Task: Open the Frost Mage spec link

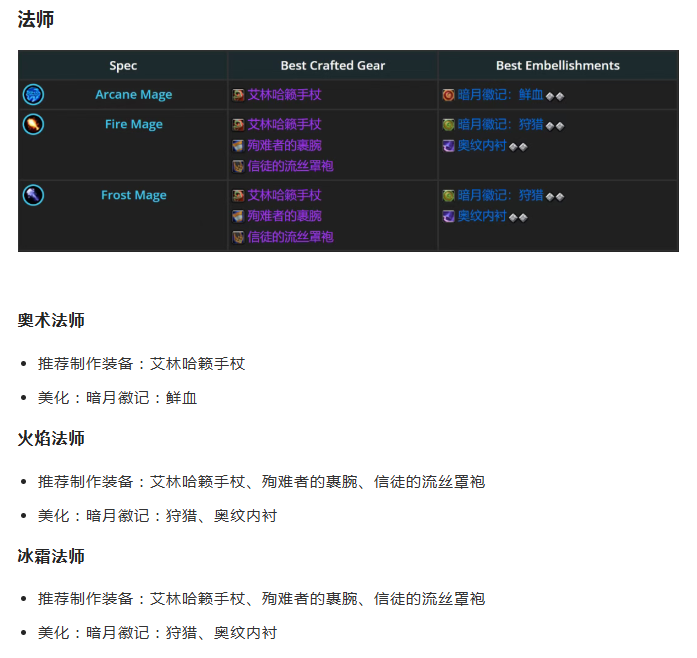Action: (x=134, y=195)
